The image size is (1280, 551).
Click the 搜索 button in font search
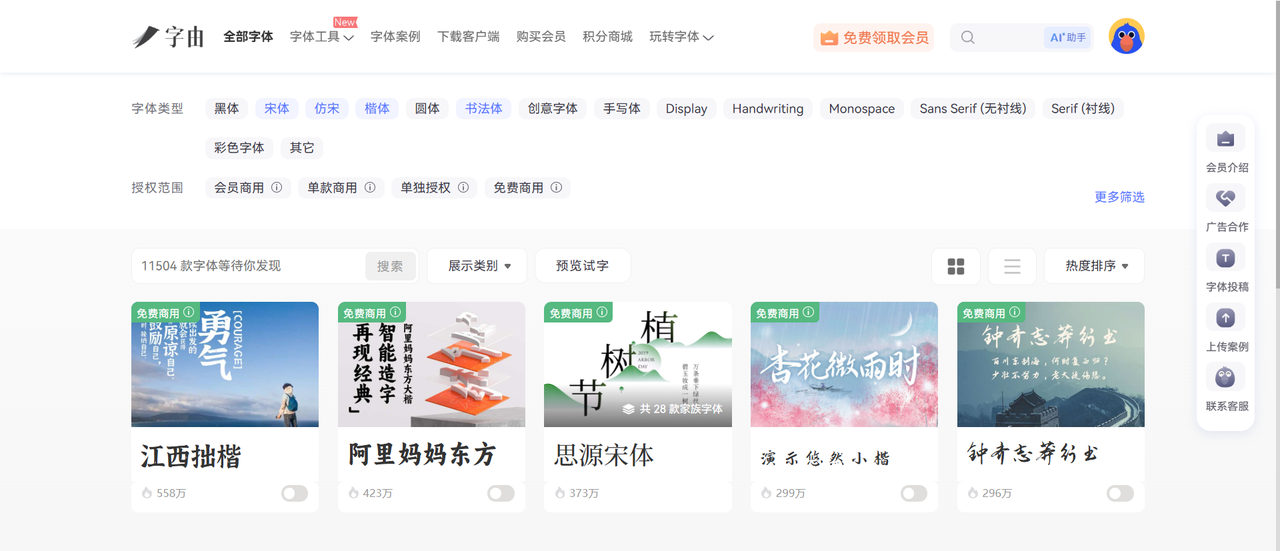point(390,266)
